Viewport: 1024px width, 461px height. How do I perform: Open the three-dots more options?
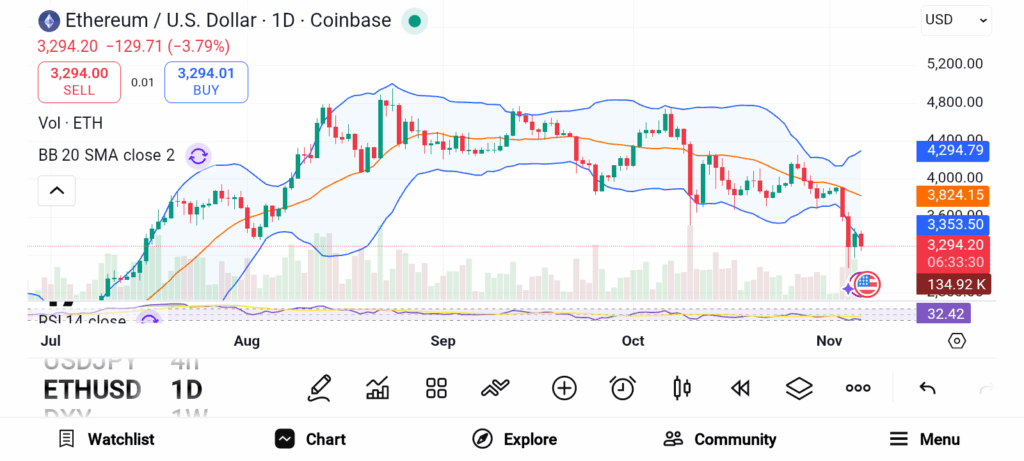click(858, 388)
